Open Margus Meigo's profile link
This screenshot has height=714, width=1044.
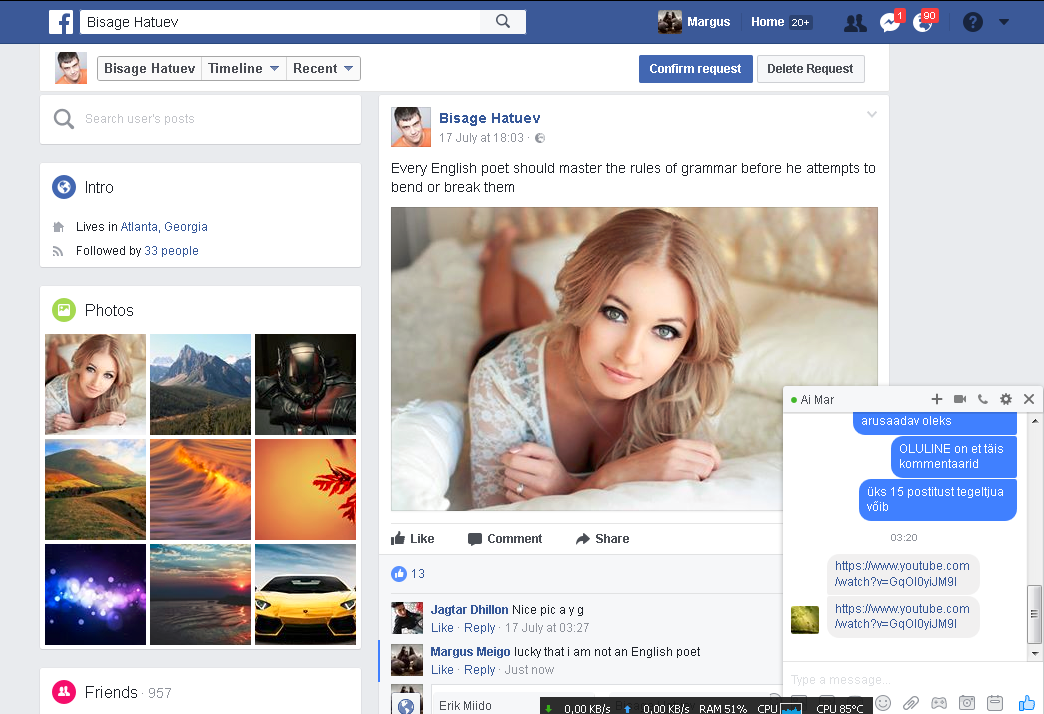(470, 651)
